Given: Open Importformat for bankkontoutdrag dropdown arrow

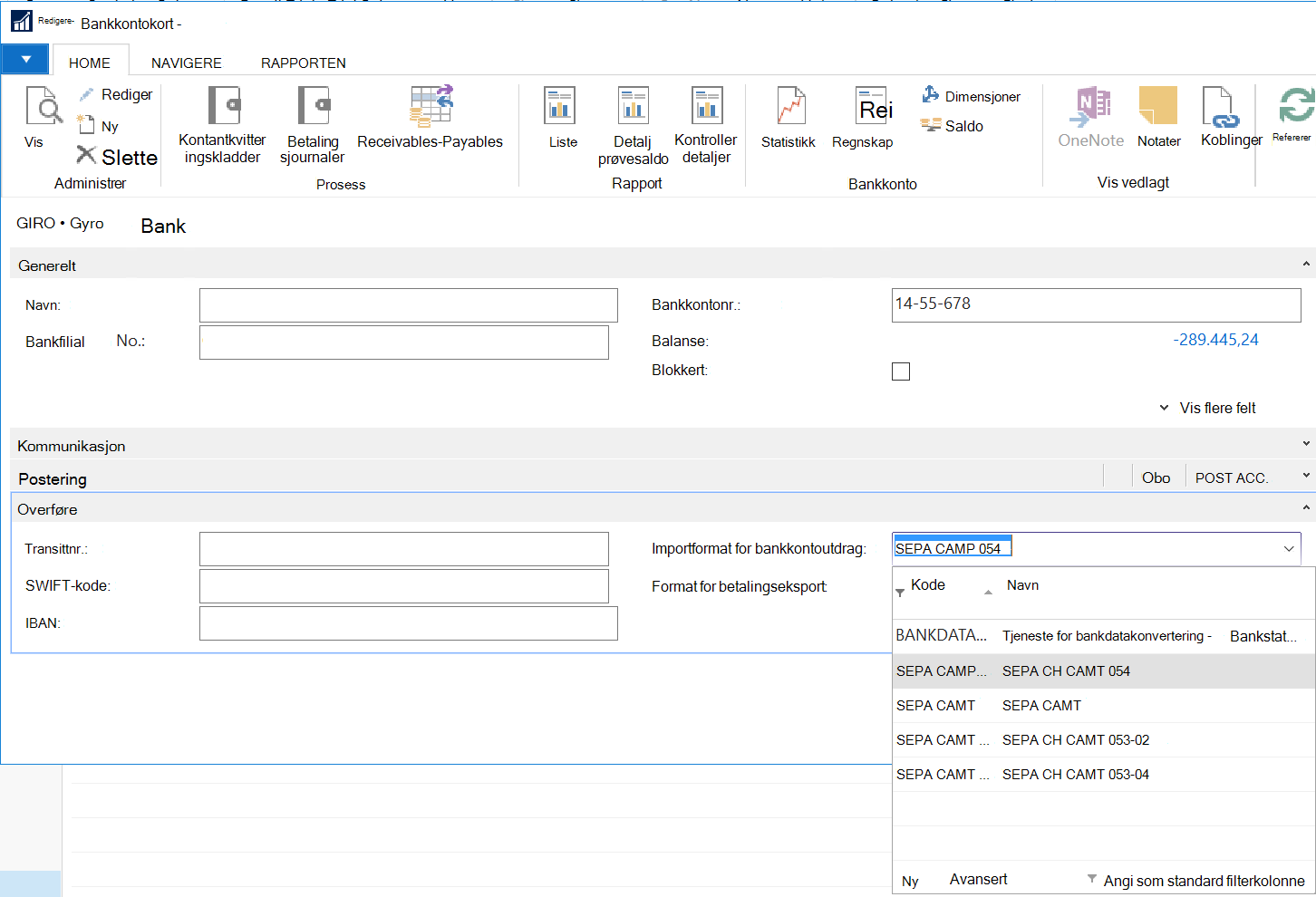Looking at the screenshot, I should point(1289,549).
